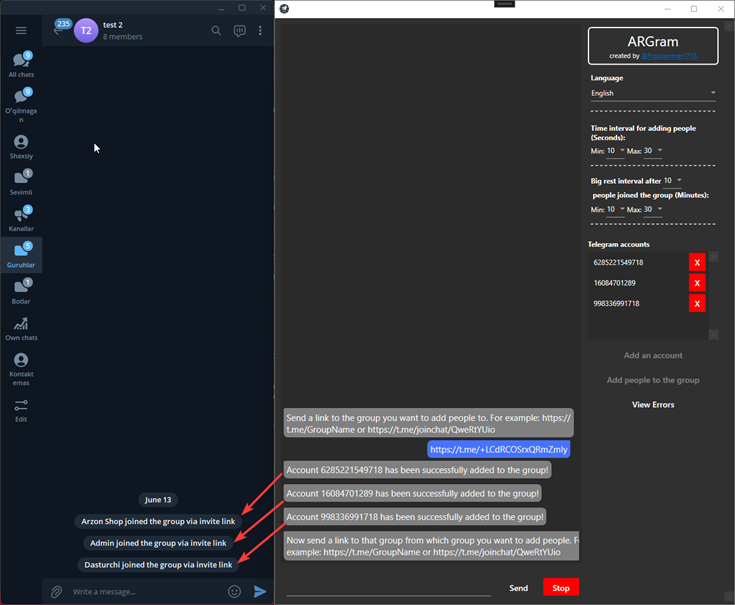Click Admin joined the group message
Image resolution: width=735 pixels, height=605 pixels.
tap(158, 543)
